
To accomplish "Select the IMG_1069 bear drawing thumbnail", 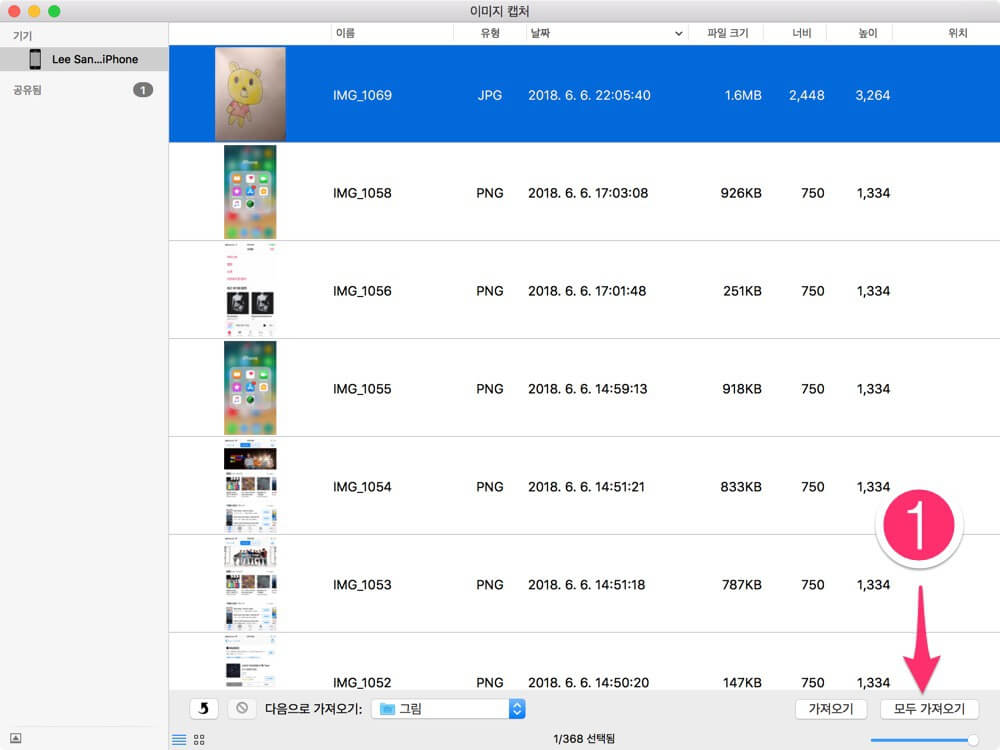I will [x=250, y=94].
